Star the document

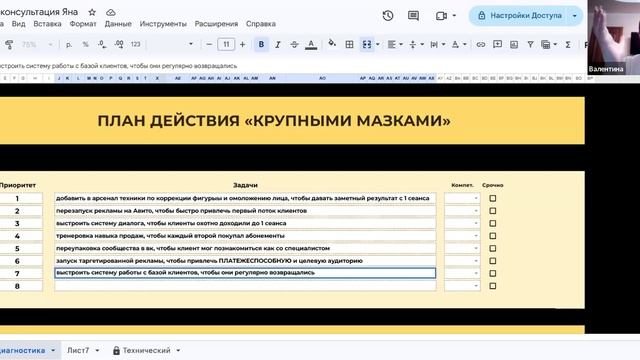(x=92, y=12)
